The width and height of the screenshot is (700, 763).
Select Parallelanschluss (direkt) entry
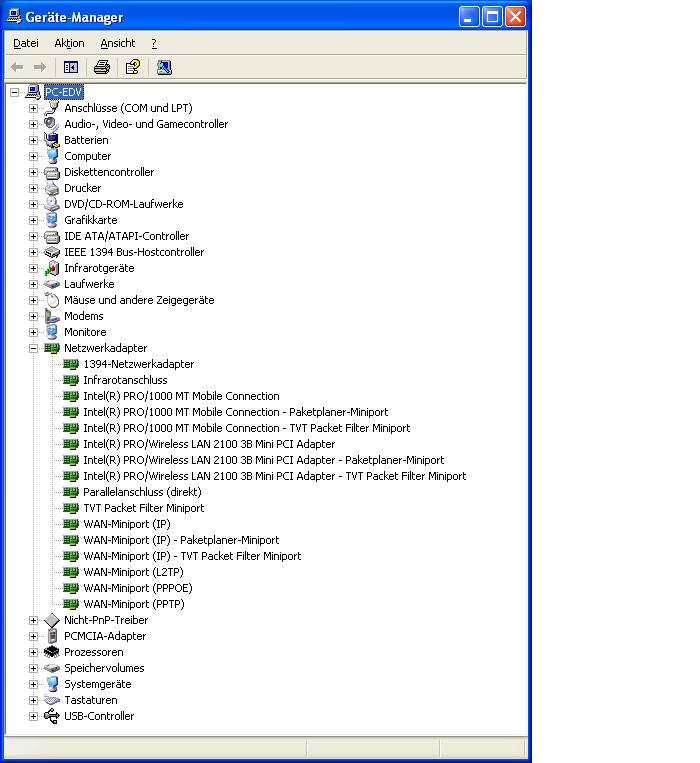143,492
